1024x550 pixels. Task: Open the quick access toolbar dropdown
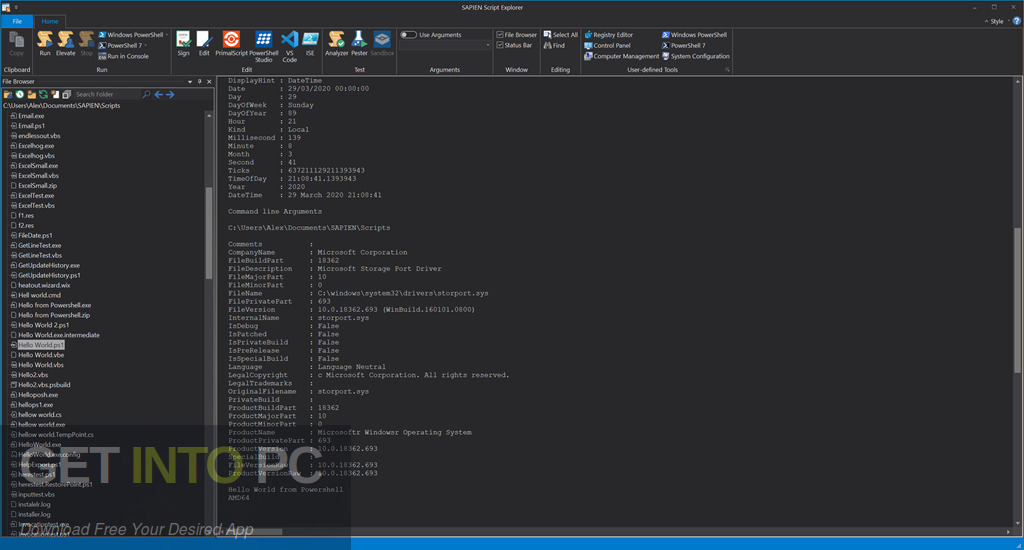pos(16,7)
